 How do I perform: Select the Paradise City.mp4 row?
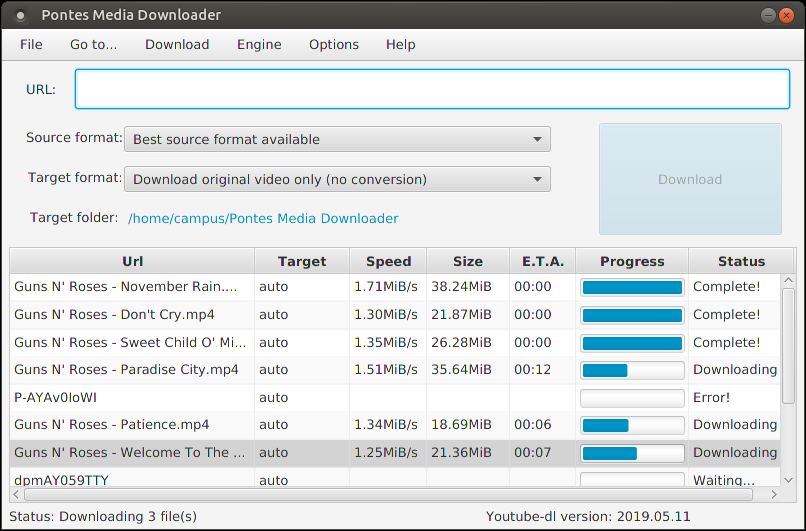pos(126,370)
